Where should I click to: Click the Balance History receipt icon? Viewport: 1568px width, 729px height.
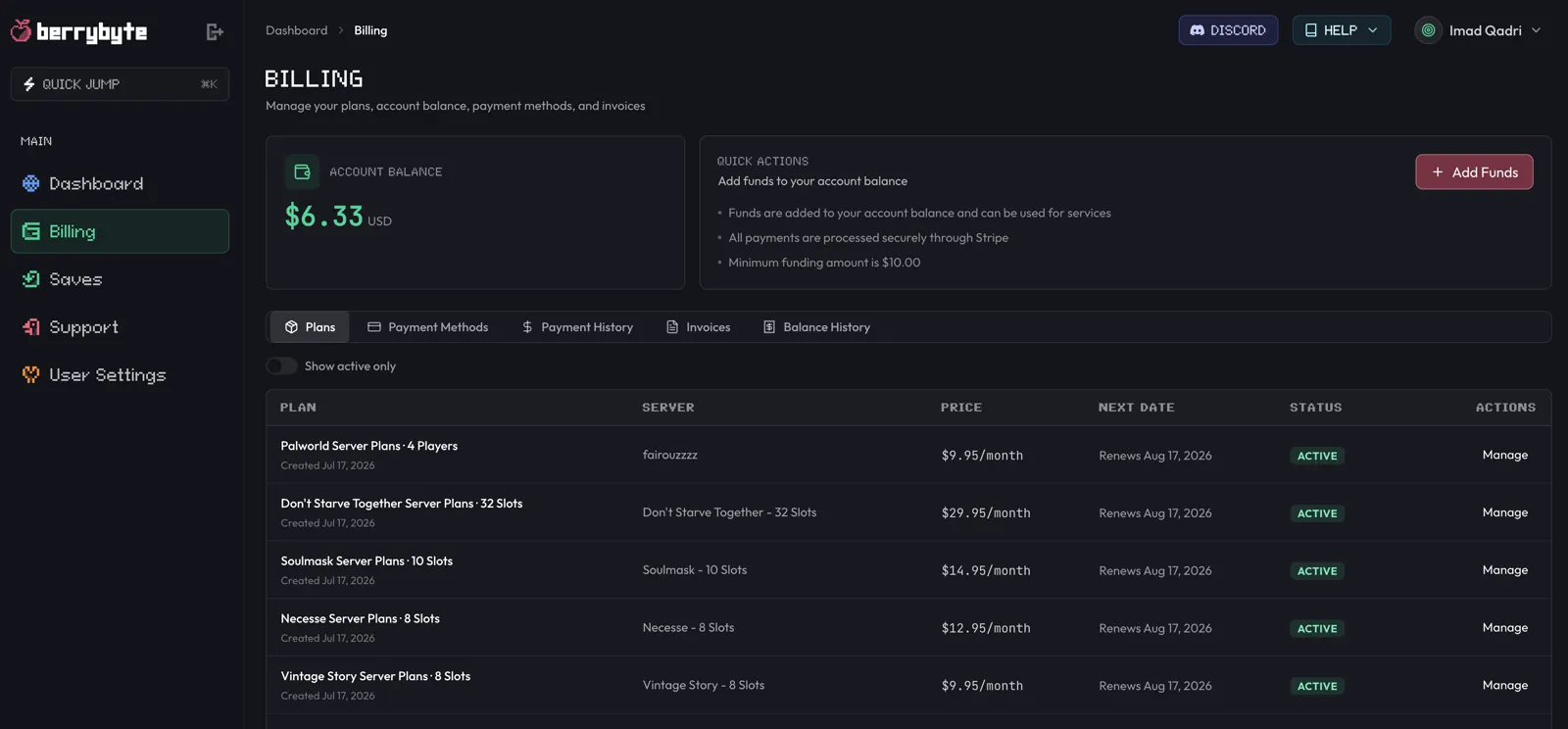point(769,327)
